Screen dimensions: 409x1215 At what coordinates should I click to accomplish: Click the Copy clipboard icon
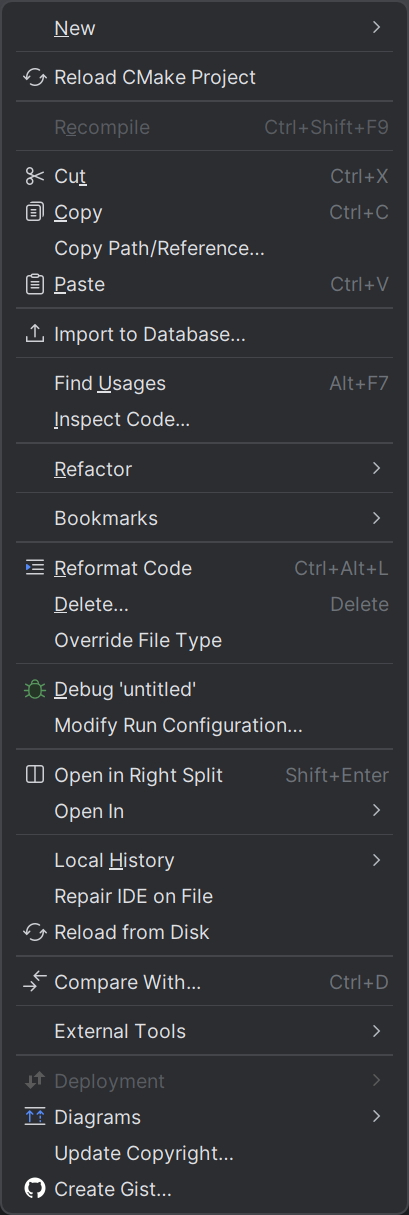click(35, 213)
